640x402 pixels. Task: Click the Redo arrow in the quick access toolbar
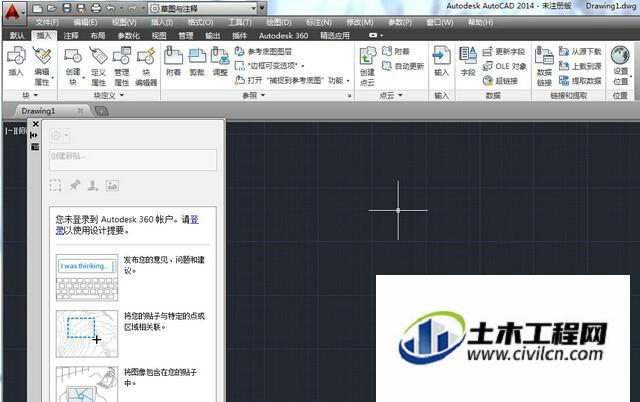coord(132,8)
